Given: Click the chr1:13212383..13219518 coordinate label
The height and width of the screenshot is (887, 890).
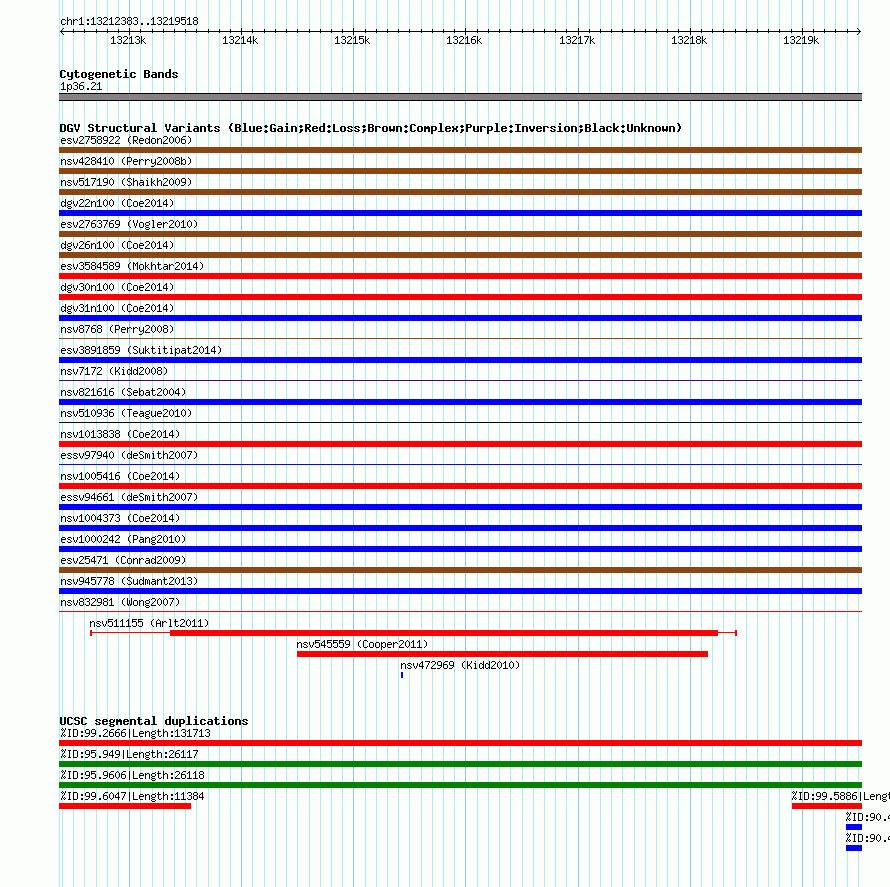Looking at the screenshot, I should click(x=129, y=21).
